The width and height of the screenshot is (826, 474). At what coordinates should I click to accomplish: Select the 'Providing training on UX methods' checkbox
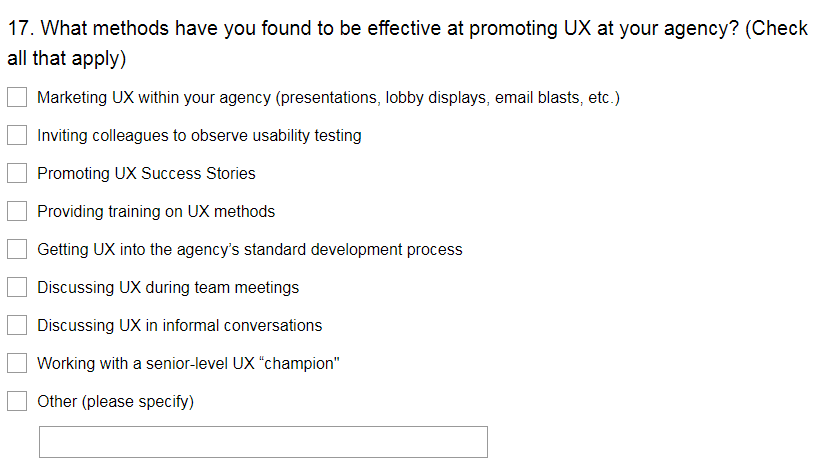(17, 211)
